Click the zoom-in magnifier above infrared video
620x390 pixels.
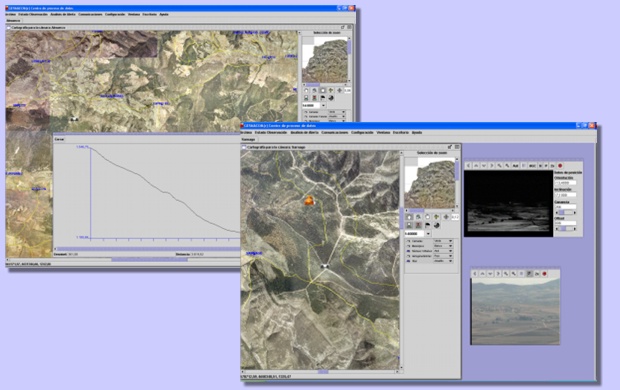click(x=499, y=166)
